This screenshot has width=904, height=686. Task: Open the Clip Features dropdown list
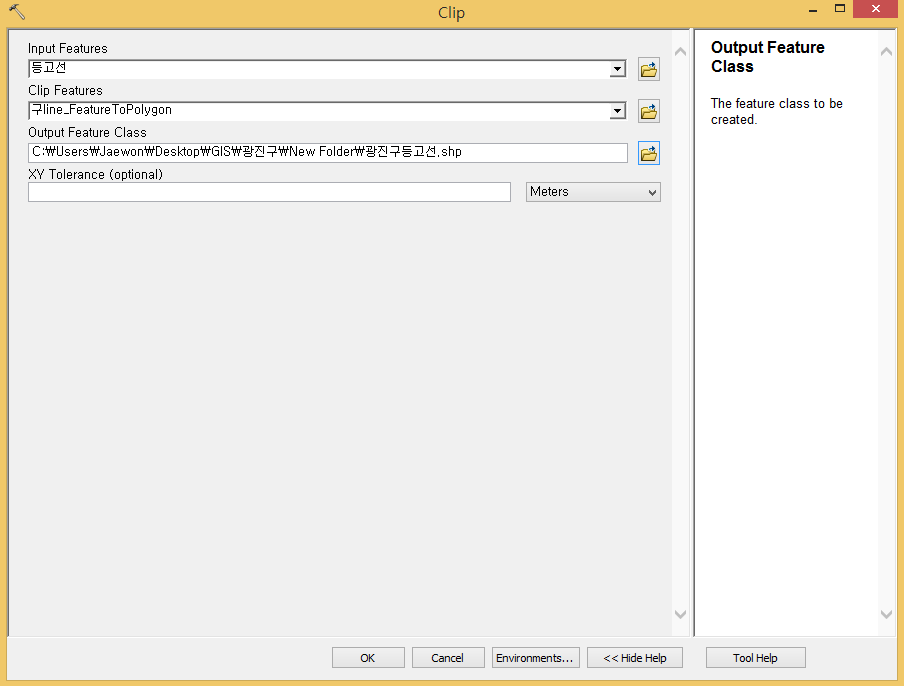[x=617, y=111]
